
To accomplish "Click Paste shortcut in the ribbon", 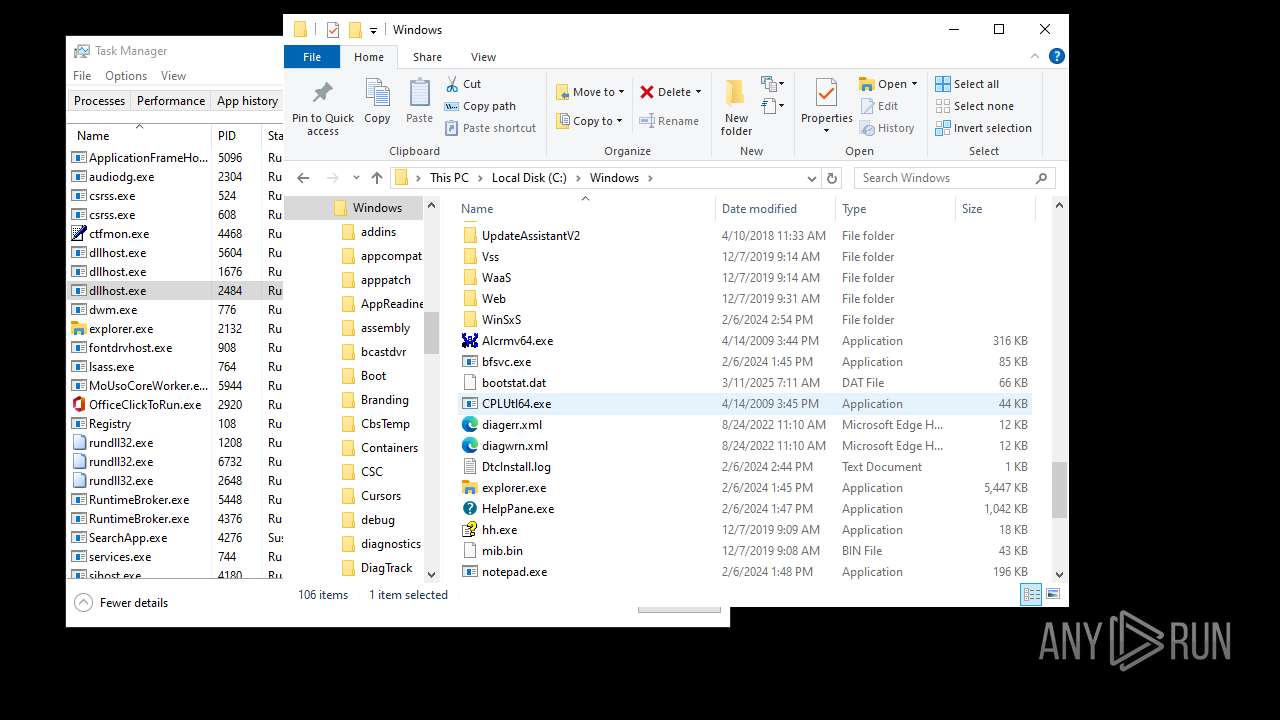I will point(490,128).
